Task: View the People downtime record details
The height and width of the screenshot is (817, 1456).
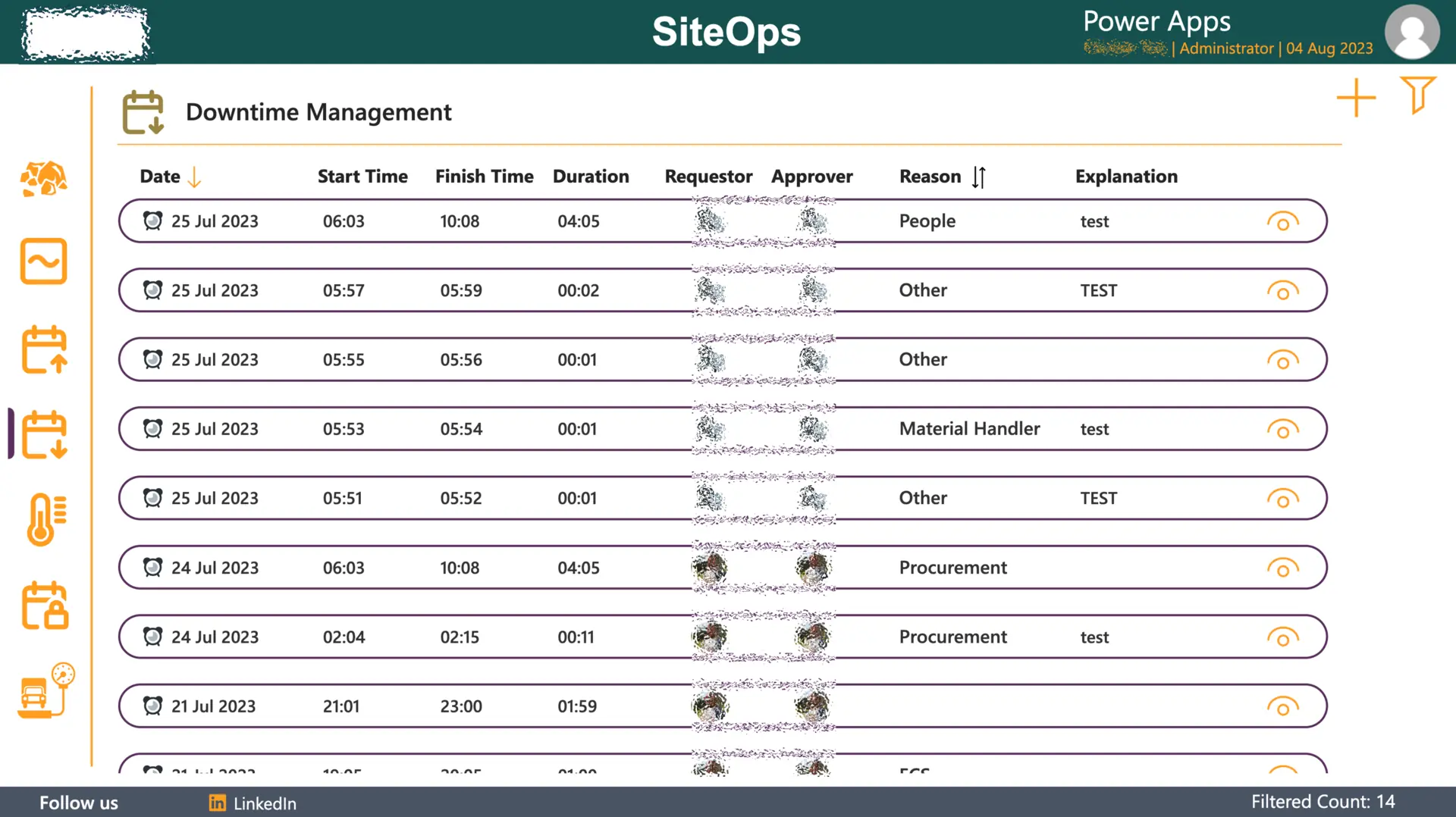Action: pos(1282,222)
